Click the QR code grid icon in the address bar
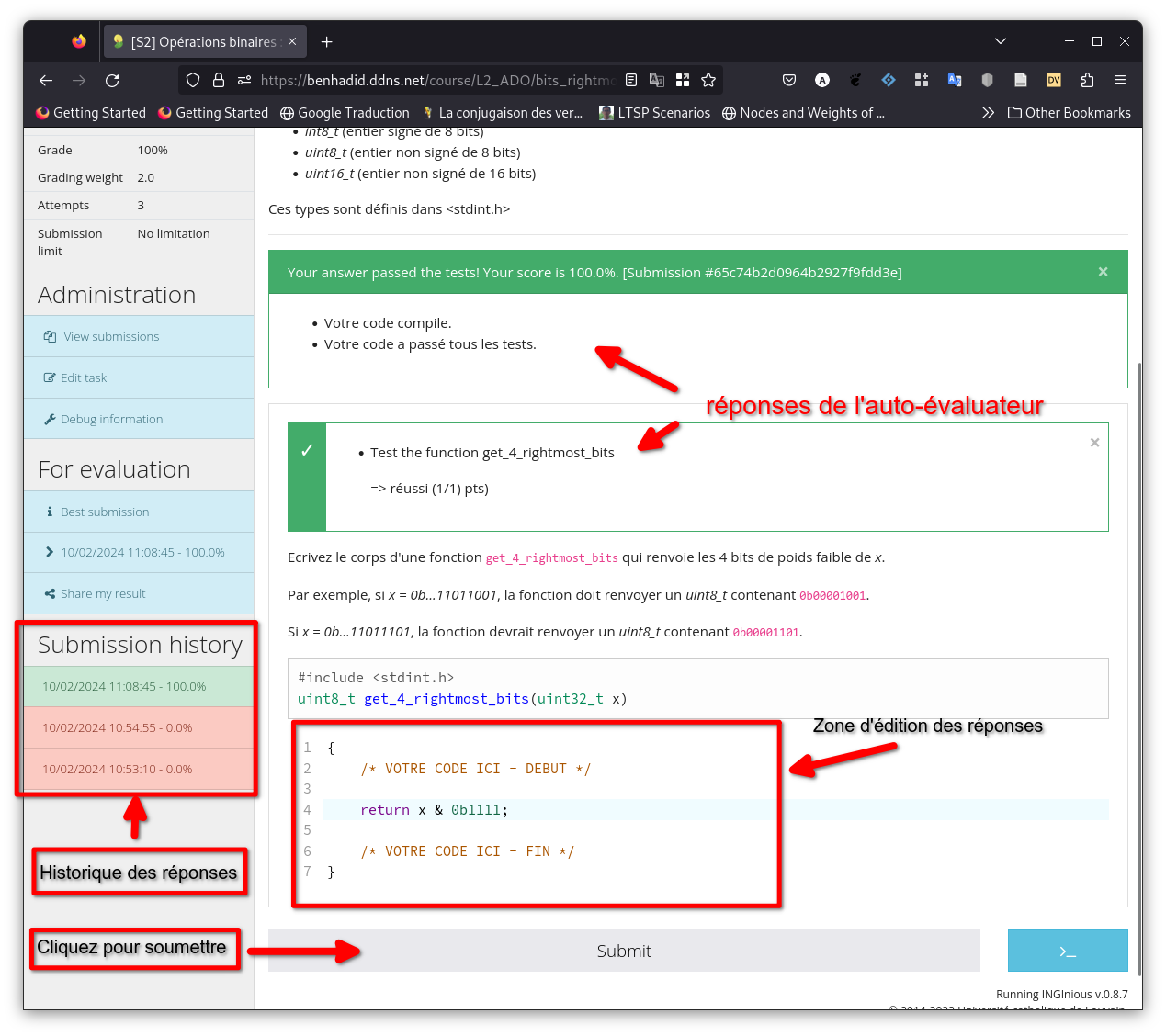This screenshot has height=1036, width=1166. (683, 81)
